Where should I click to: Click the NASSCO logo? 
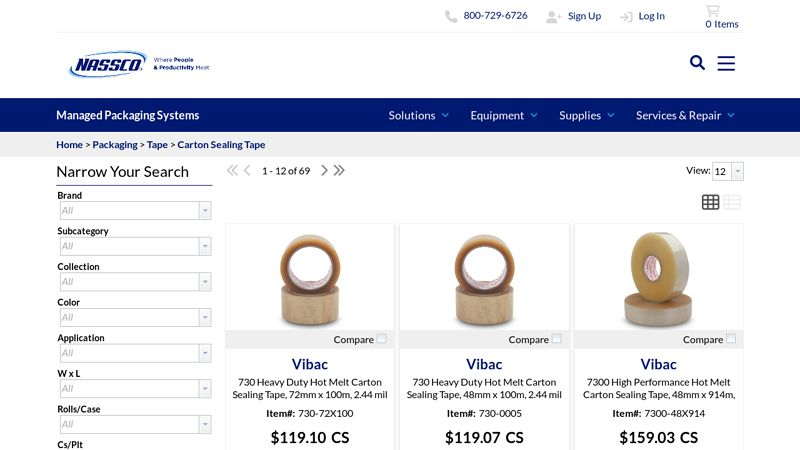tap(108, 64)
